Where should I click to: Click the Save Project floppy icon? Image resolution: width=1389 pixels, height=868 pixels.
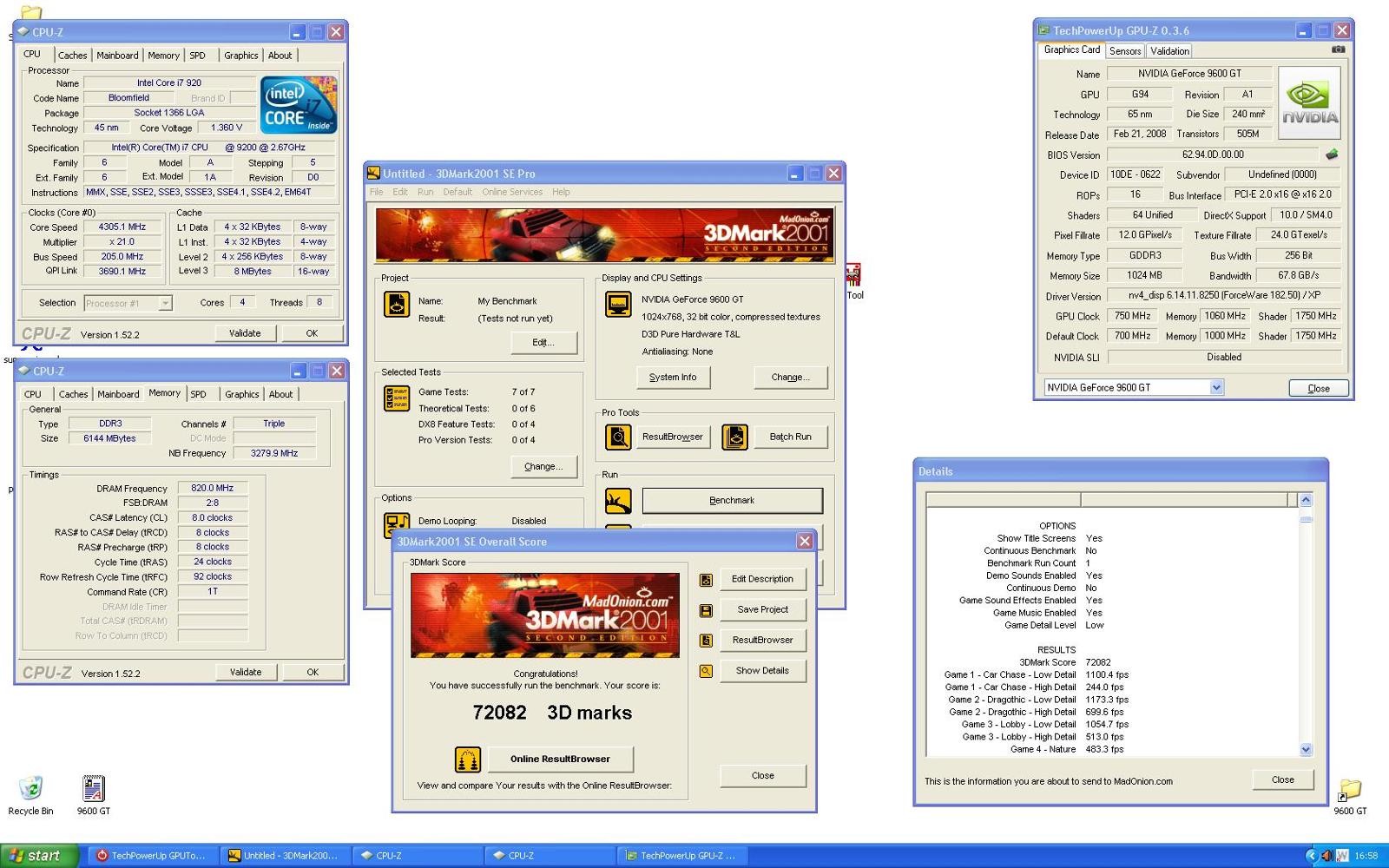tap(706, 610)
